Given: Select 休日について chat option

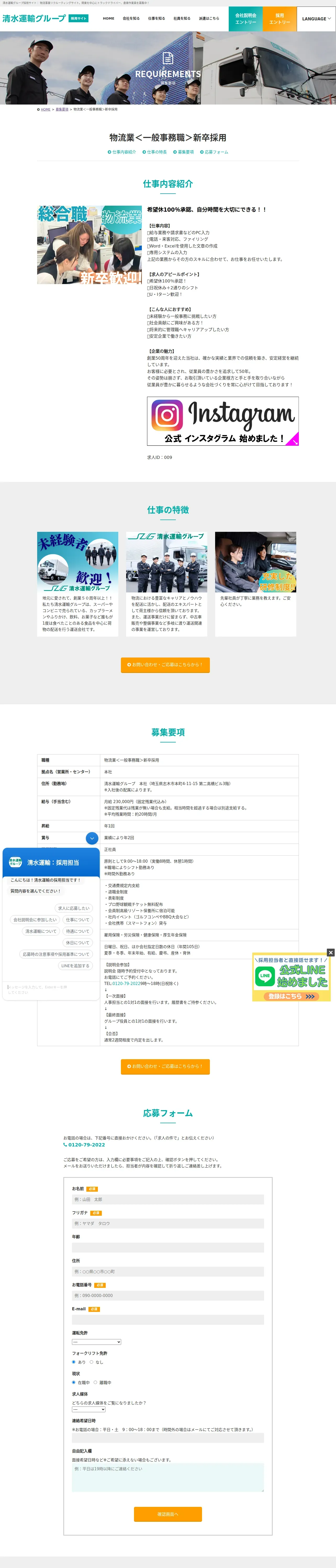Looking at the screenshot, I should tap(77, 943).
